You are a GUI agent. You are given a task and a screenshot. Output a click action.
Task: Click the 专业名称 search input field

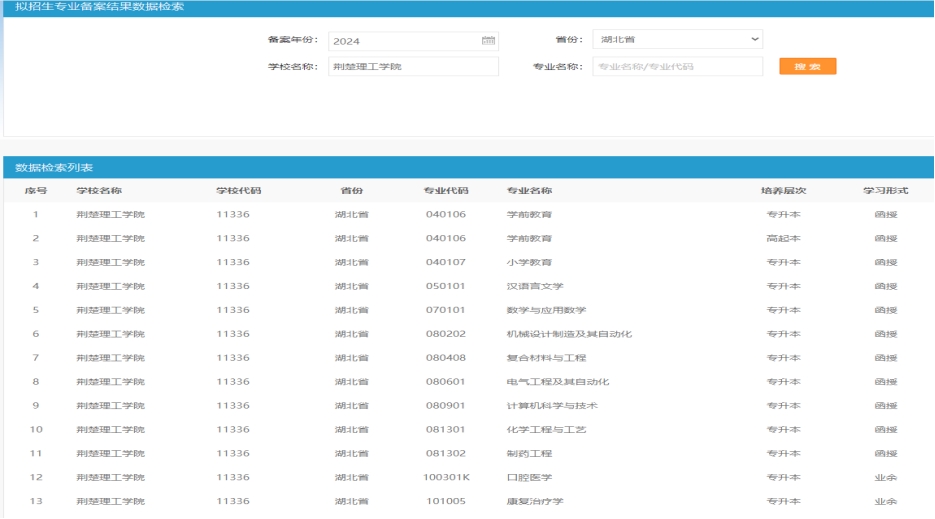(x=677, y=67)
